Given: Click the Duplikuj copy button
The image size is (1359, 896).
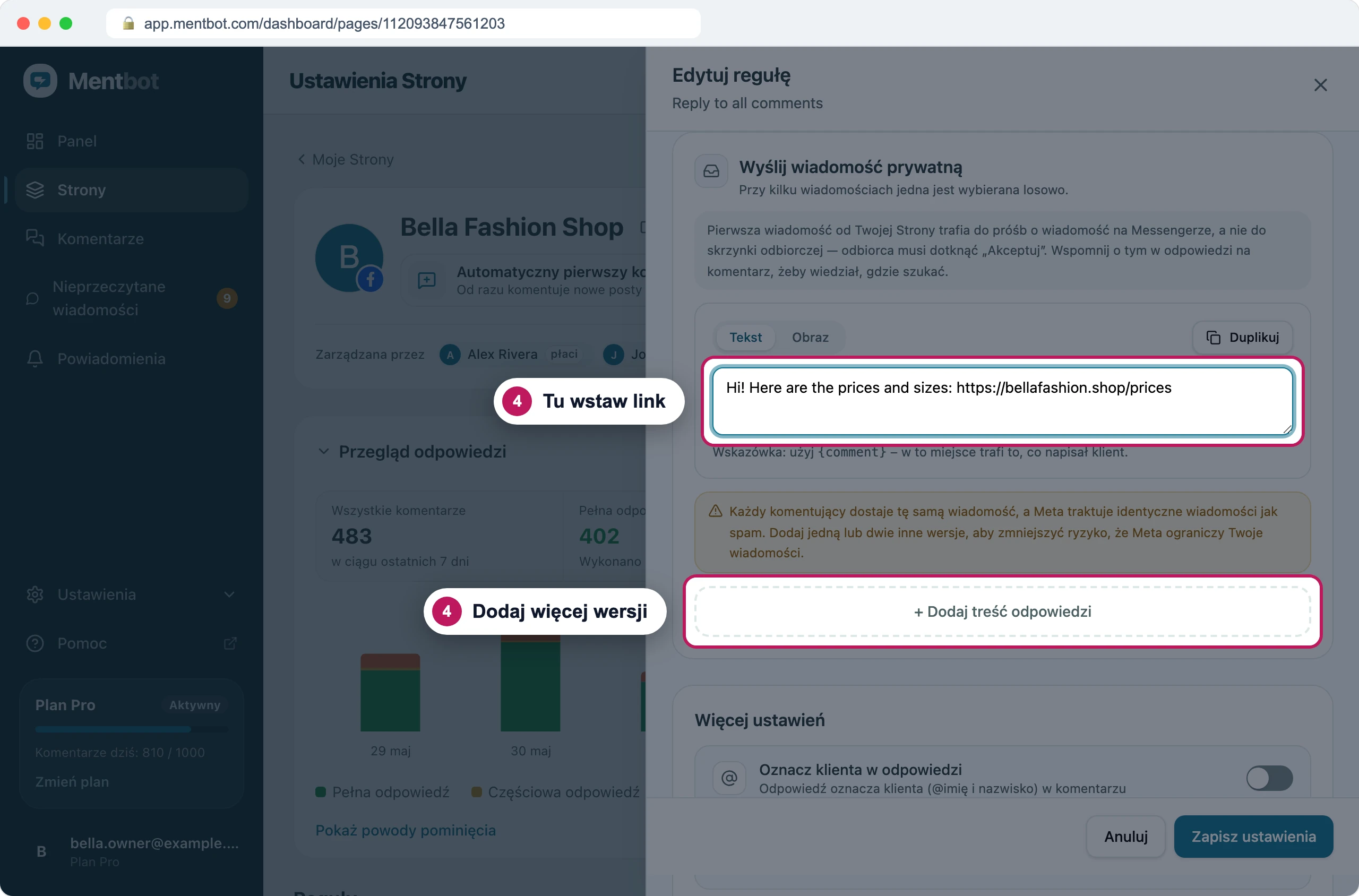Looking at the screenshot, I should pos(1242,337).
